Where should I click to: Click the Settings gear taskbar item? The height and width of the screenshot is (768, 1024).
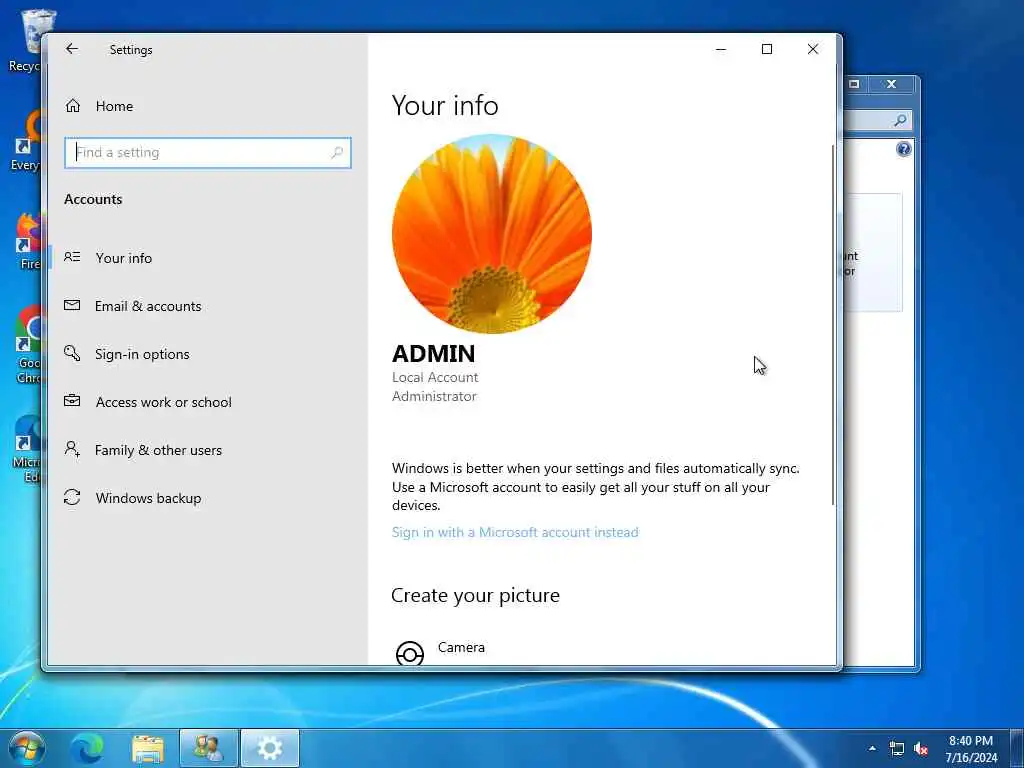click(x=270, y=748)
